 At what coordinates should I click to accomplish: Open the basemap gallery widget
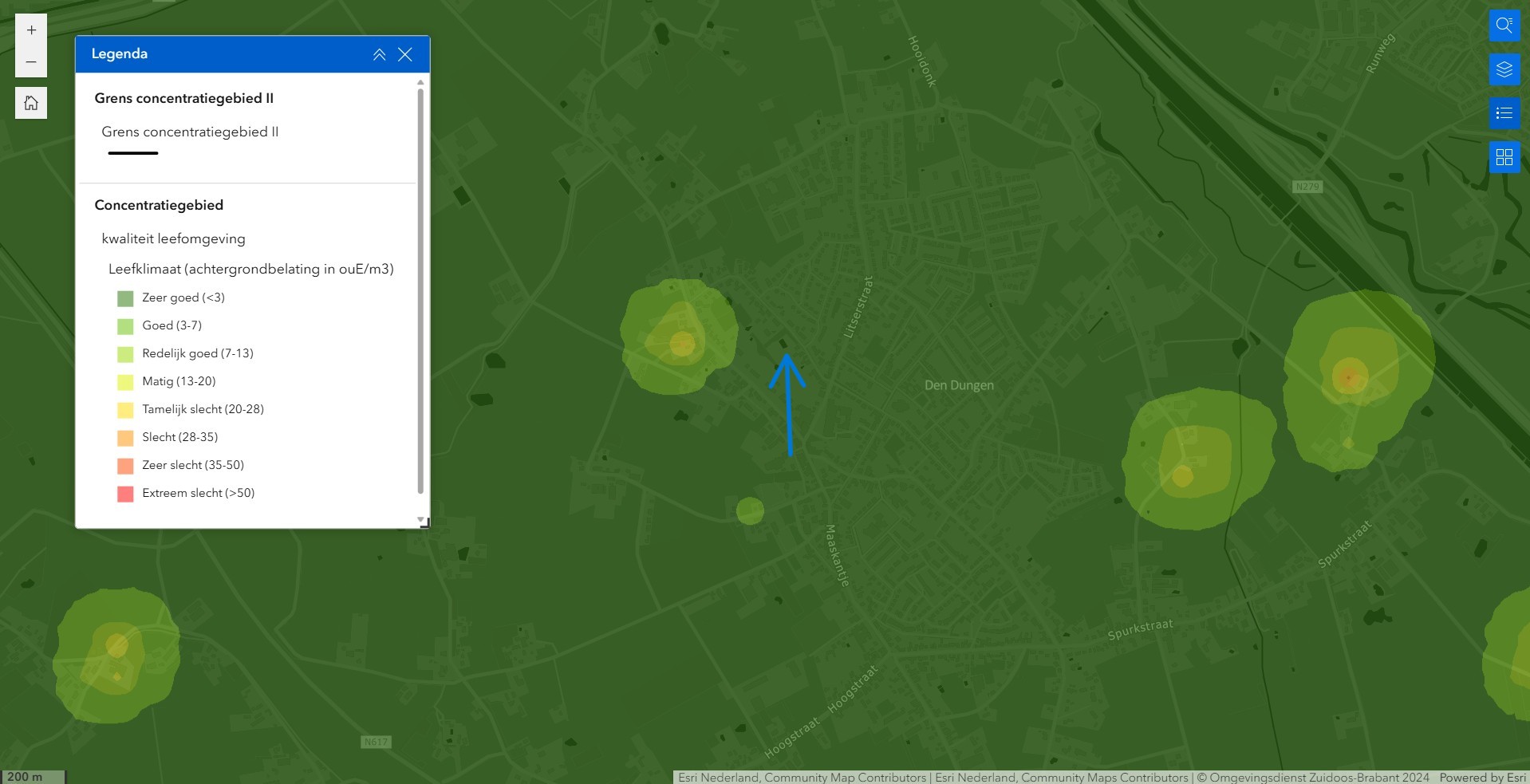coord(1504,157)
